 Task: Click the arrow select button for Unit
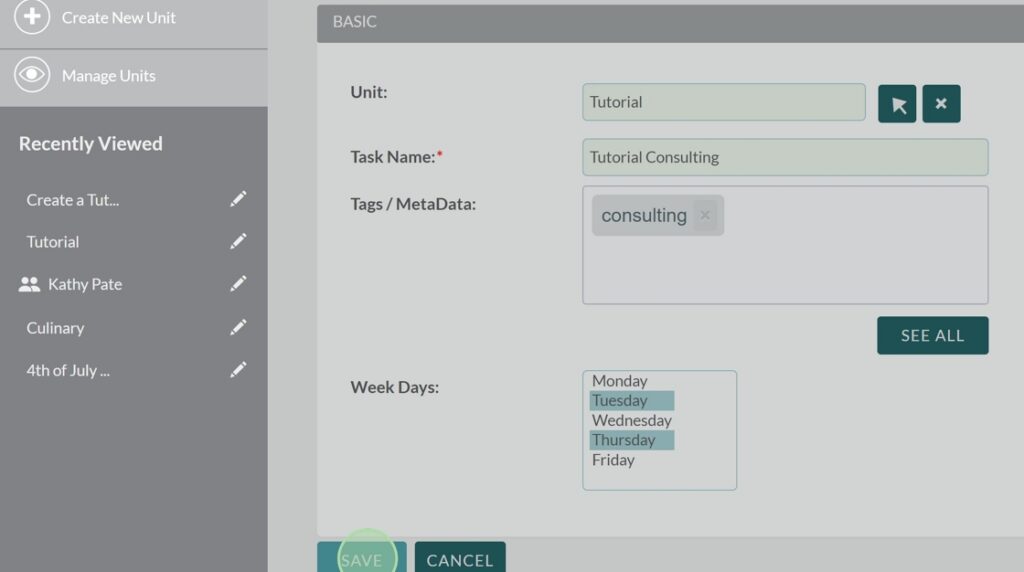click(x=897, y=104)
